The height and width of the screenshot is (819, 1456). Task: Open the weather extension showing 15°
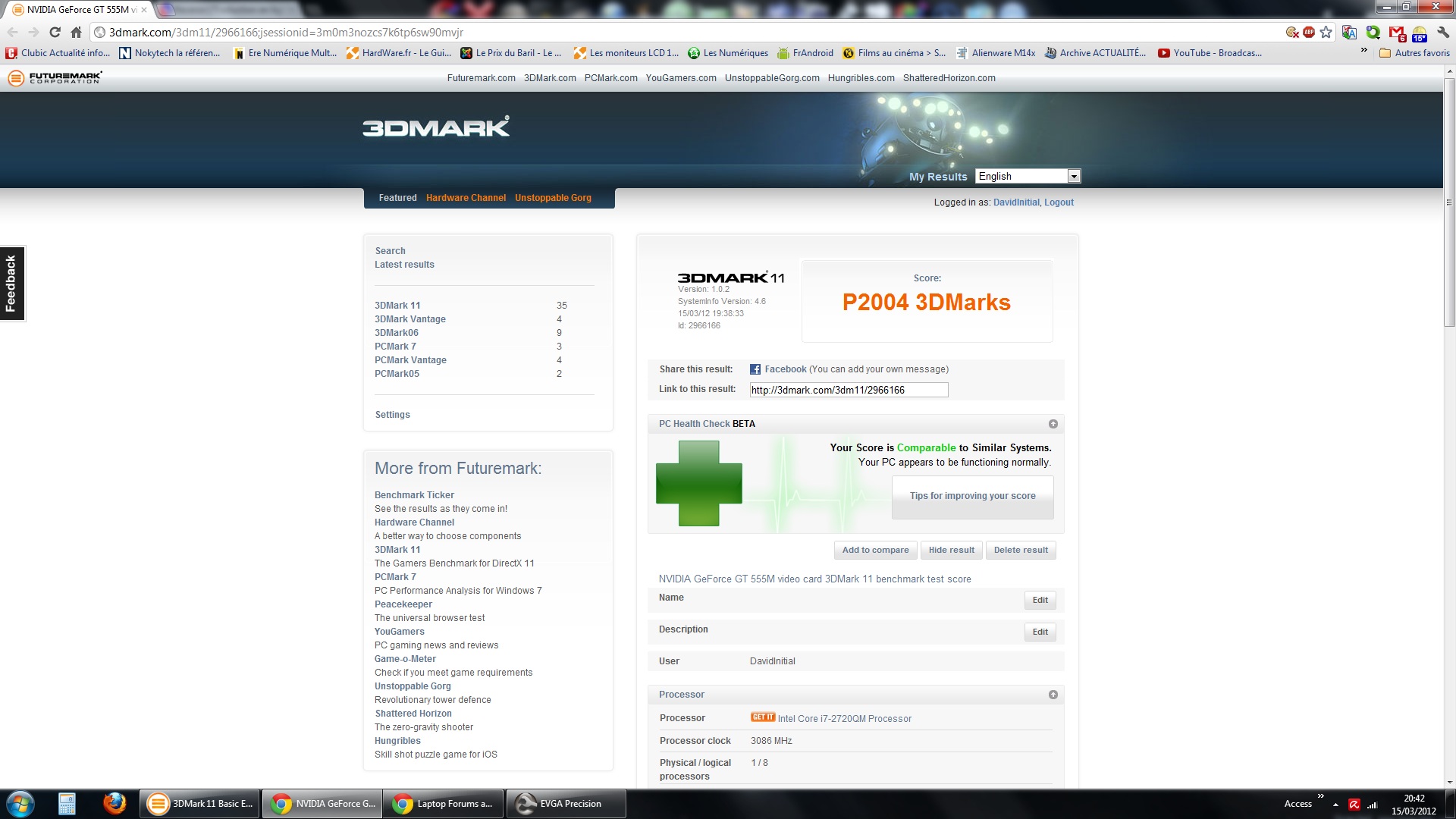(1420, 33)
